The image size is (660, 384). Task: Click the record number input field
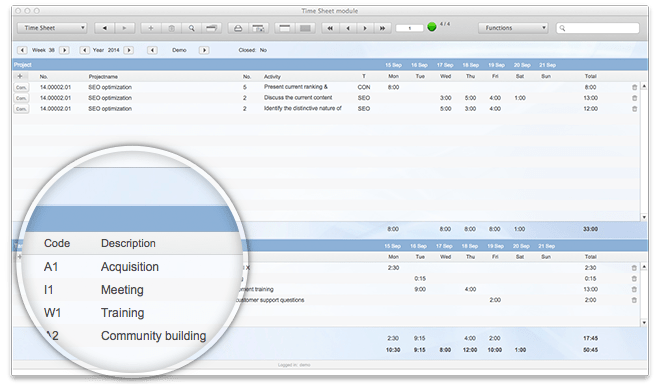click(x=410, y=28)
